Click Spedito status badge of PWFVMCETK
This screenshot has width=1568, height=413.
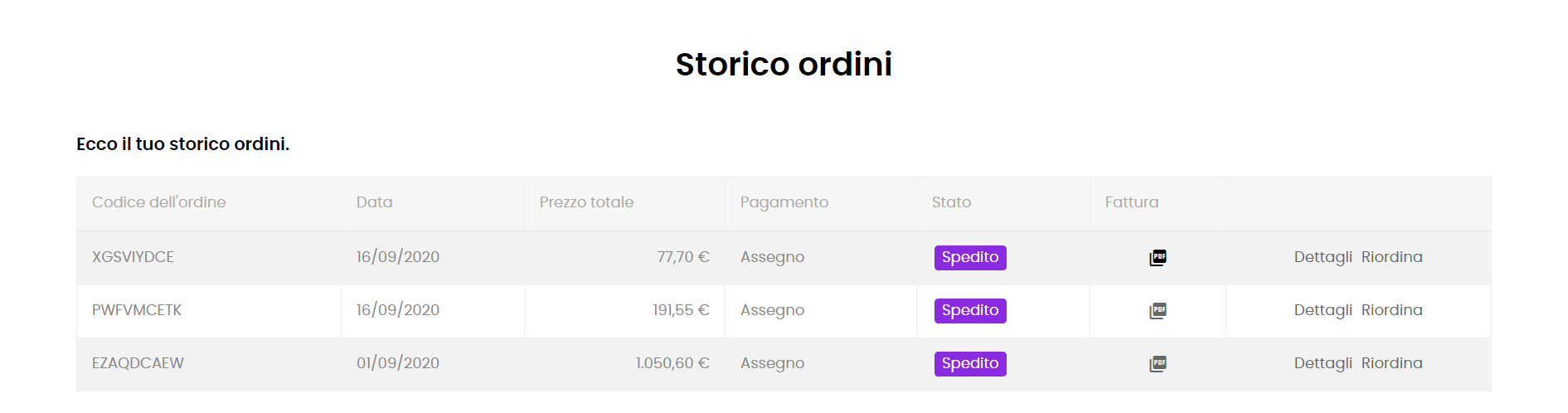[x=969, y=311]
